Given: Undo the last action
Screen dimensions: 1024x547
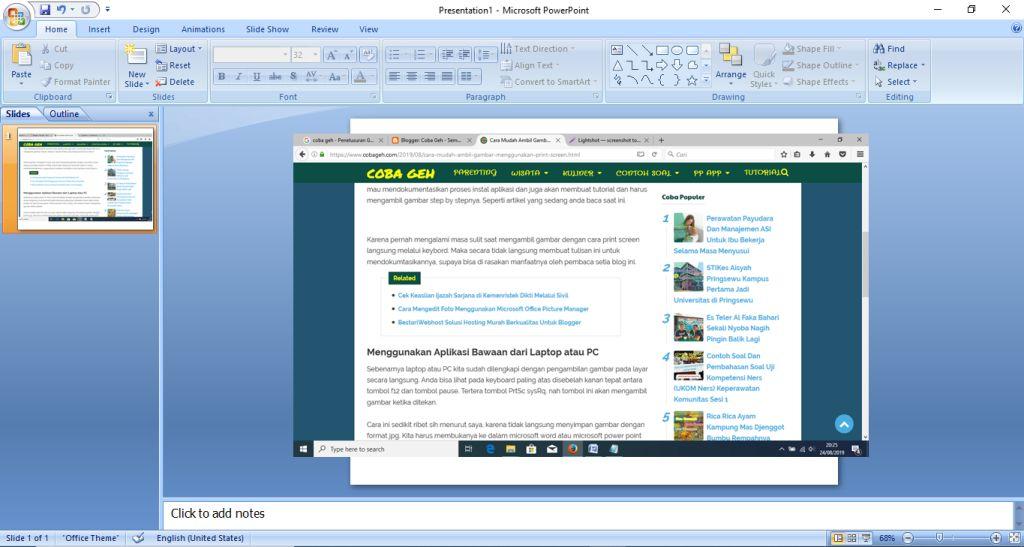Looking at the screenshot, I should coord(61,10).
